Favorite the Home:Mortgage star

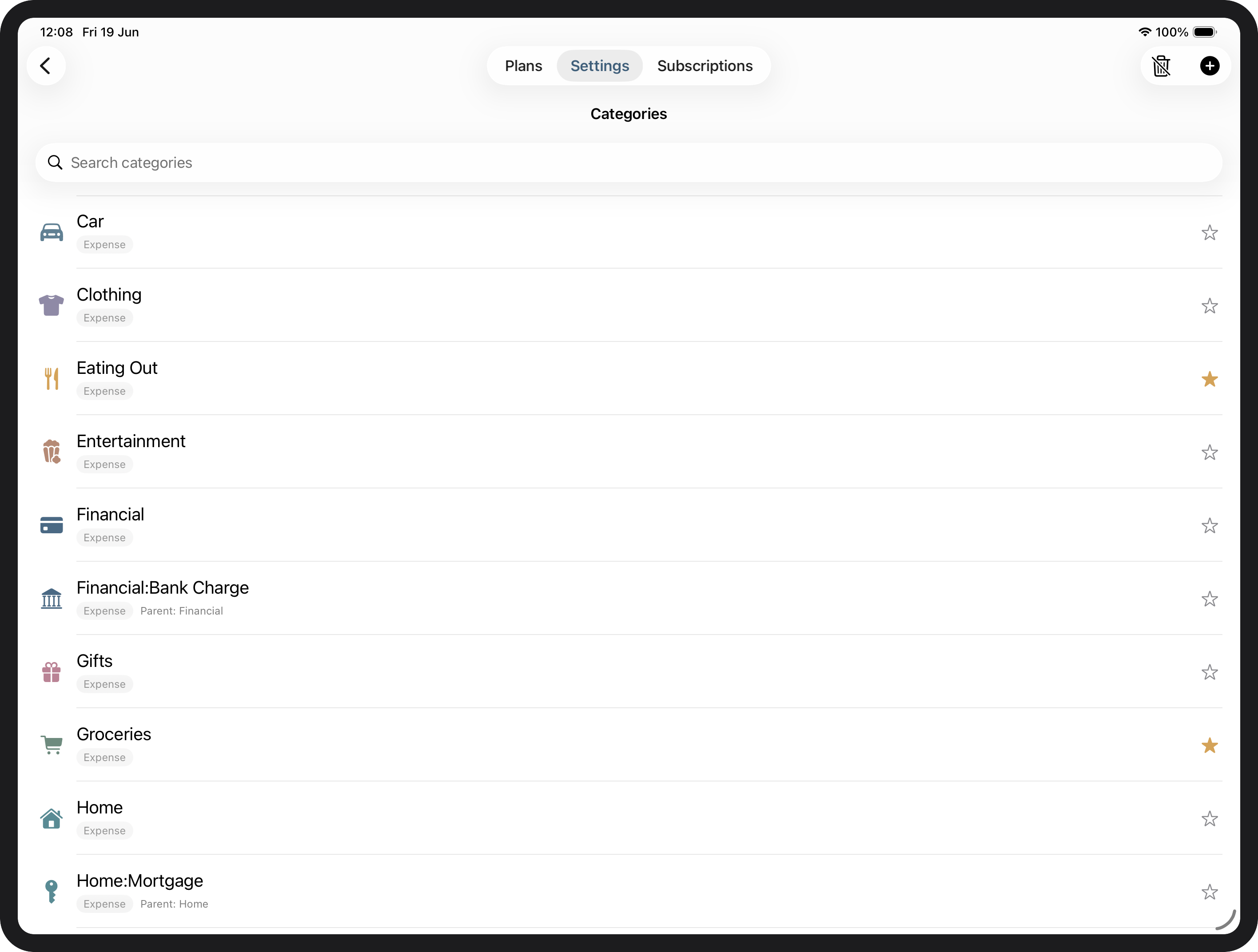point(1210,892)
